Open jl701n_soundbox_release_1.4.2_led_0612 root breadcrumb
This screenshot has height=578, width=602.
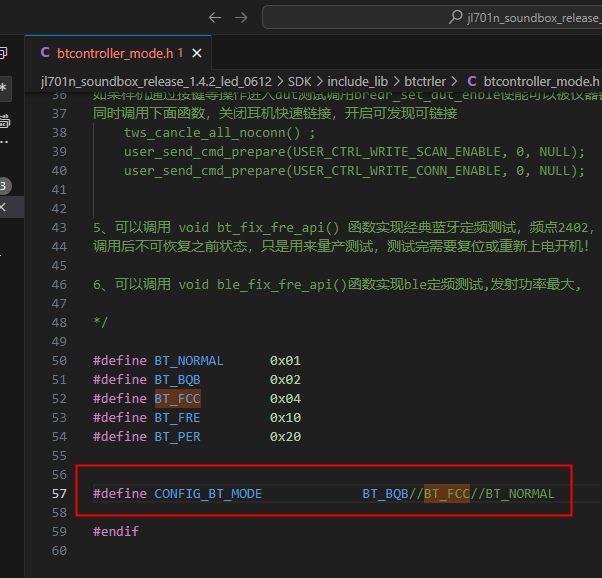[x=156, y=81]
